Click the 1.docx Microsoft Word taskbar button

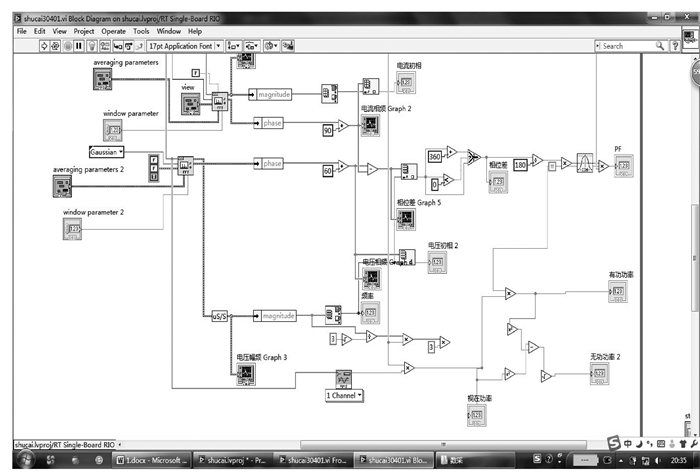coord(150,461)
